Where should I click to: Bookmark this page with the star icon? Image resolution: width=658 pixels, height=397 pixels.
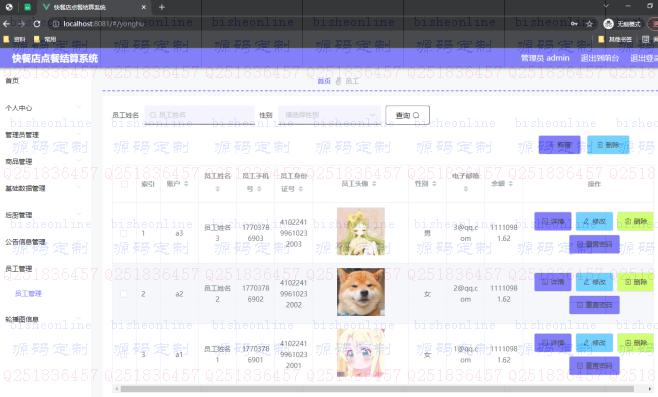click(589, 24)
